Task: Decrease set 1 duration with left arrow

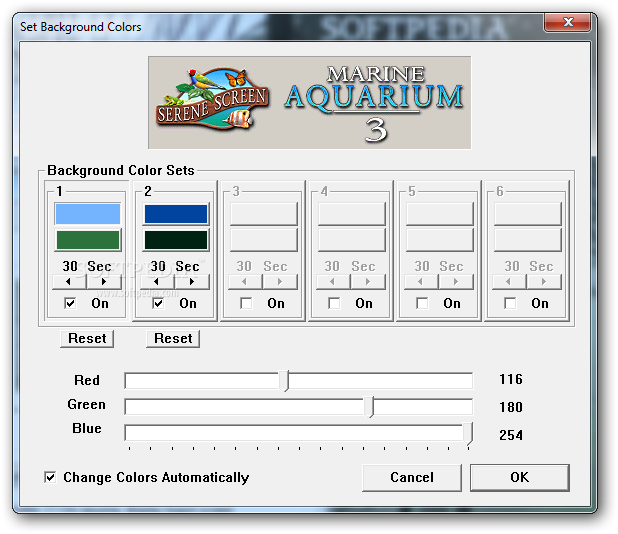Action: (69, 282)
